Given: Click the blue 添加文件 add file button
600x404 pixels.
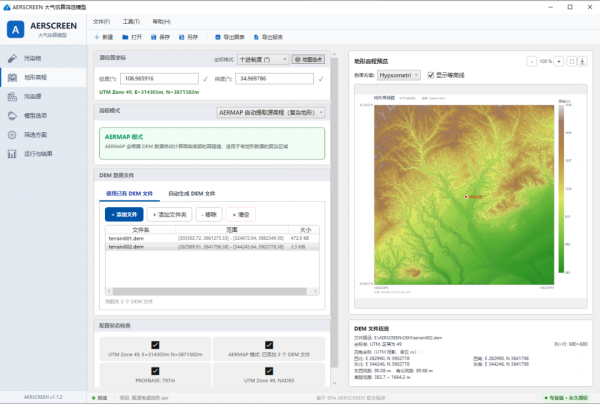Looking at the screenshot, I should (124, 214).
